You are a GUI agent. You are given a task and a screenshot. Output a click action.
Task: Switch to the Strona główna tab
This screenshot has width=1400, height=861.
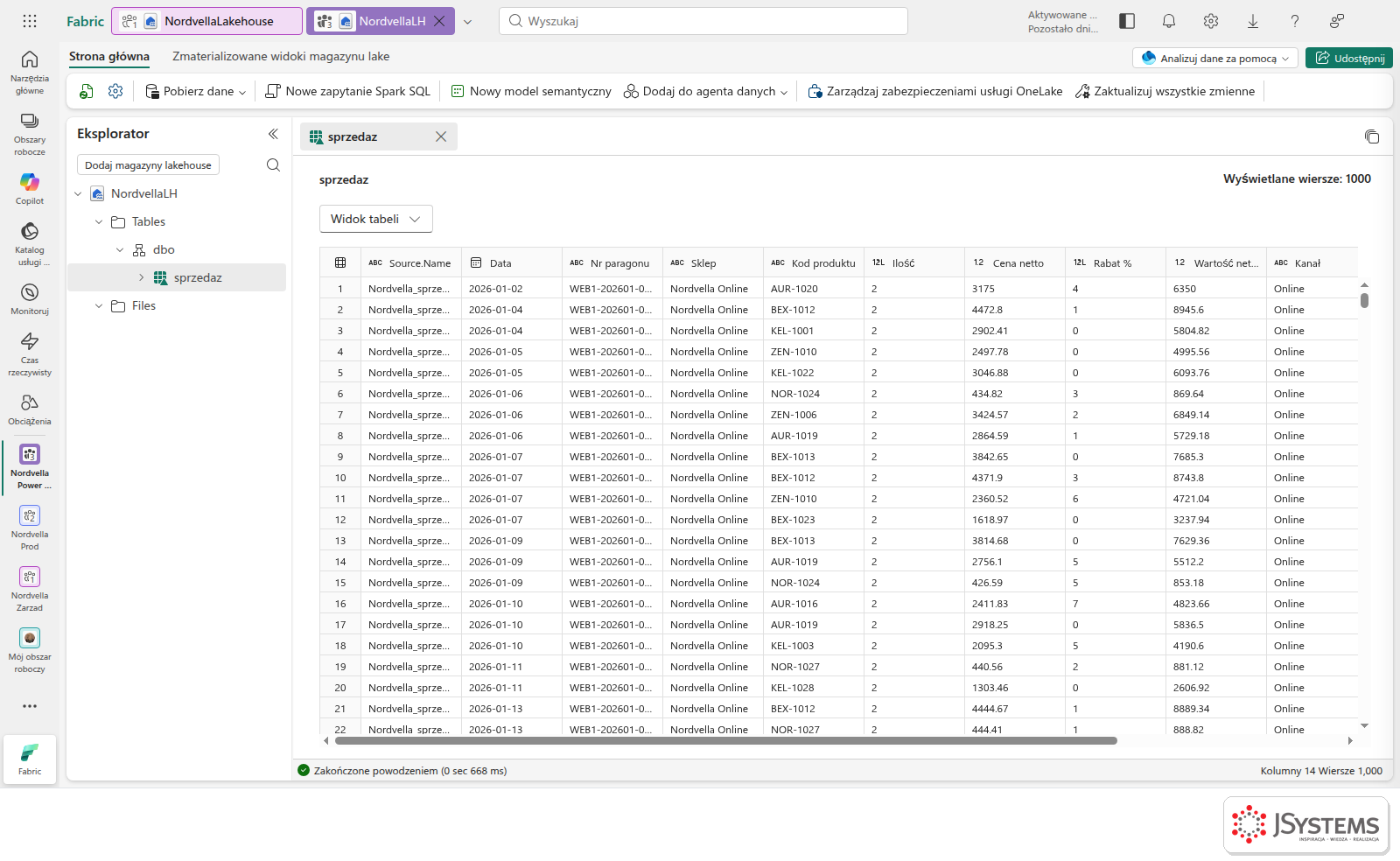109,56
